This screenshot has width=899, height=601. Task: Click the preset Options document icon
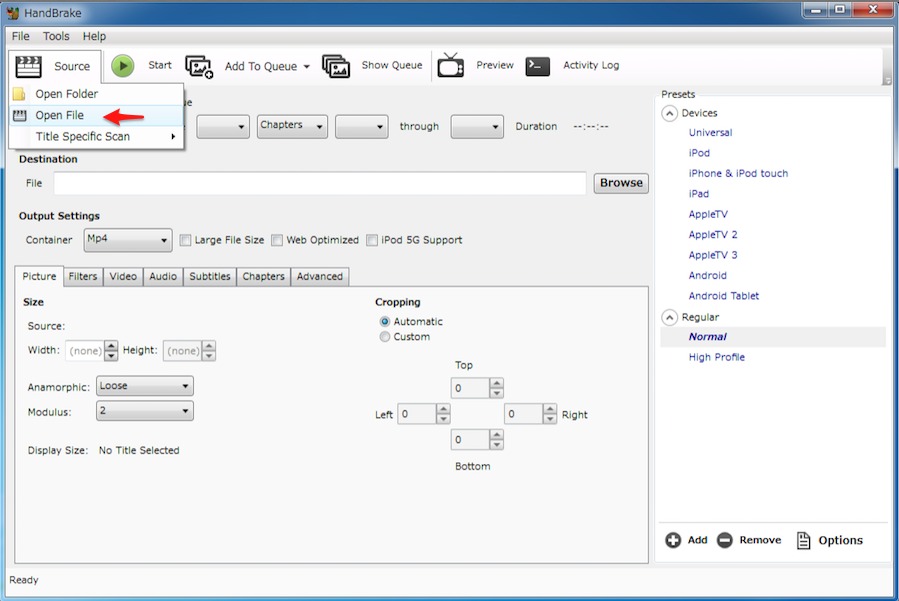coord(804,540)
